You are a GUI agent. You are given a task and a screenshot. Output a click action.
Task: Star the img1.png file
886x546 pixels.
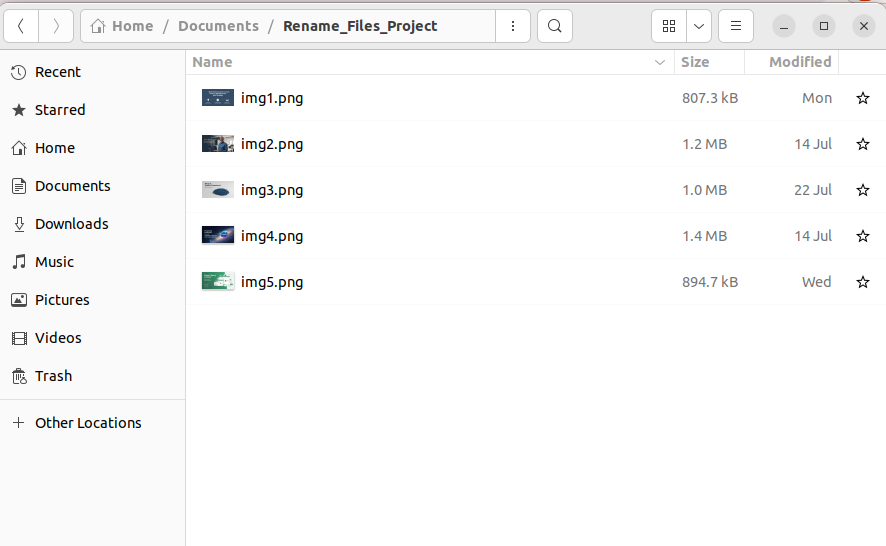pos(862,98)
